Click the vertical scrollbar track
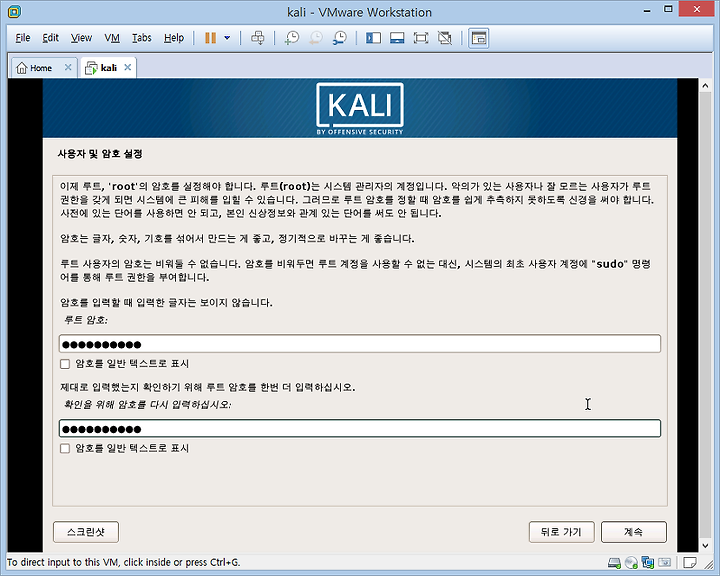Screen dimensions: 720x576 click(705, 315)
